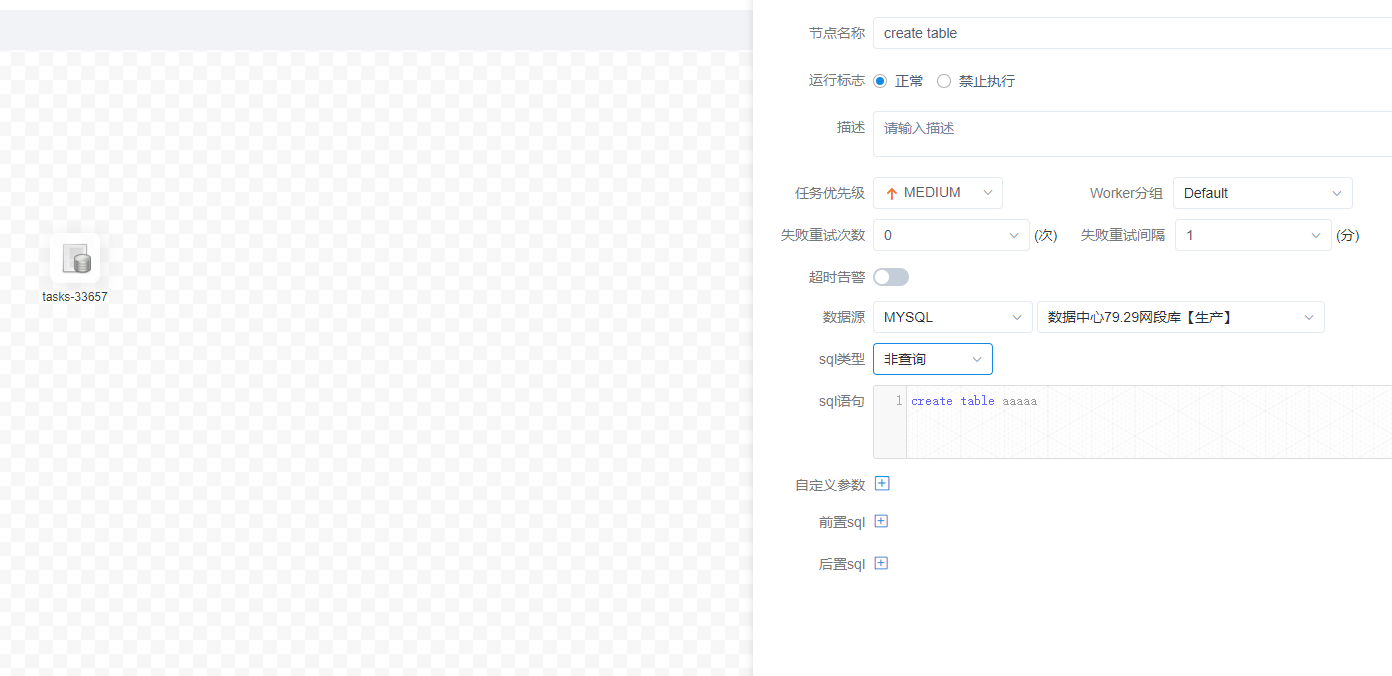Click the Worker分组 label
The image size is (1392, 676).
(x=1126, y=193)
